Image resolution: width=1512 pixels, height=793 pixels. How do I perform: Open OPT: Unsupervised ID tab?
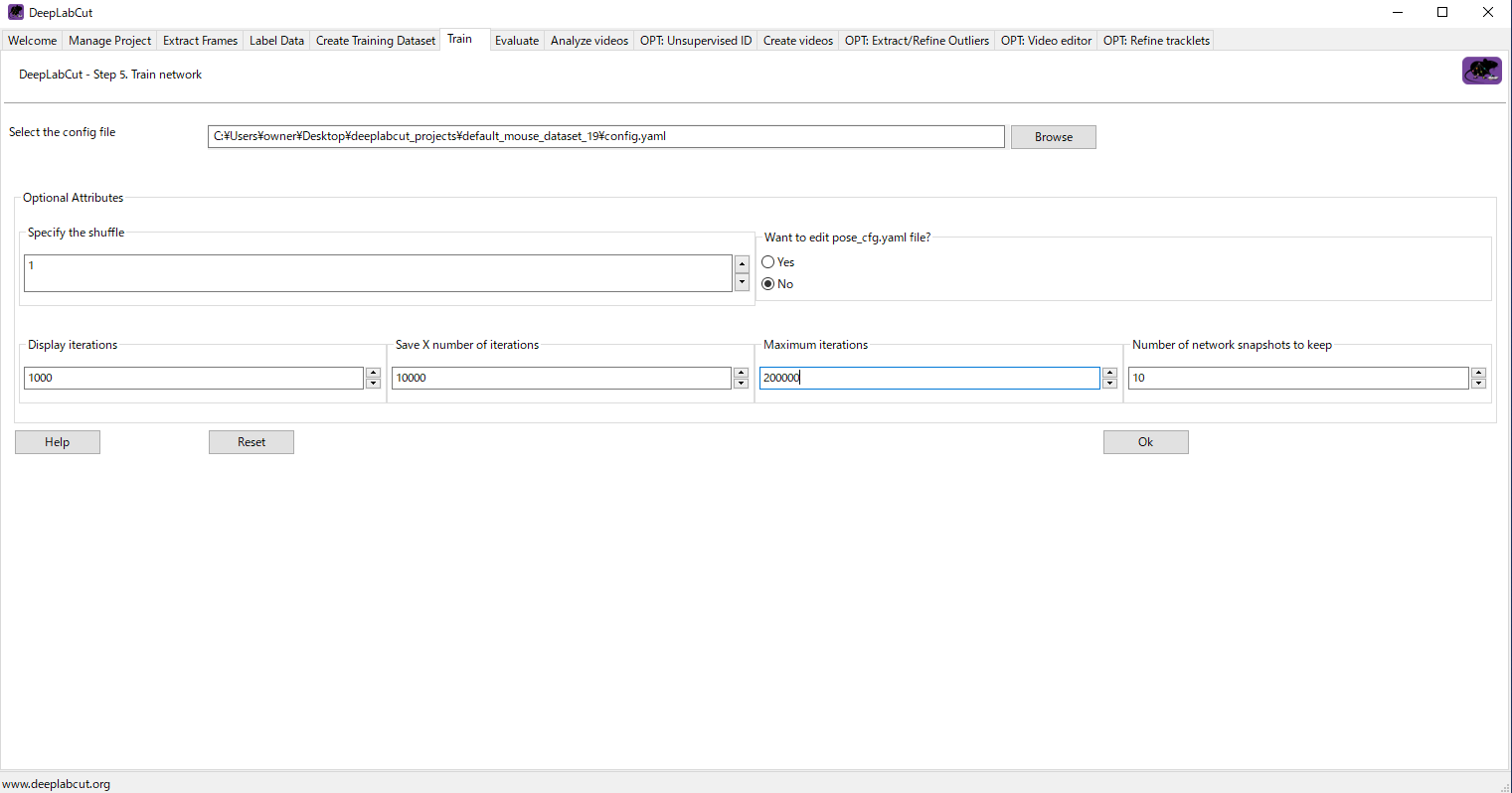point(696,41)
